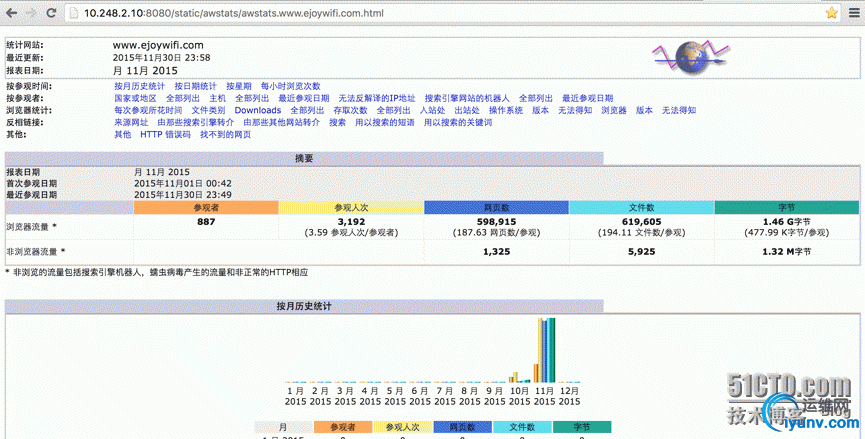Click orange 参观者 header in summary table
Screen dimensions: 865x439
point(206,207)
